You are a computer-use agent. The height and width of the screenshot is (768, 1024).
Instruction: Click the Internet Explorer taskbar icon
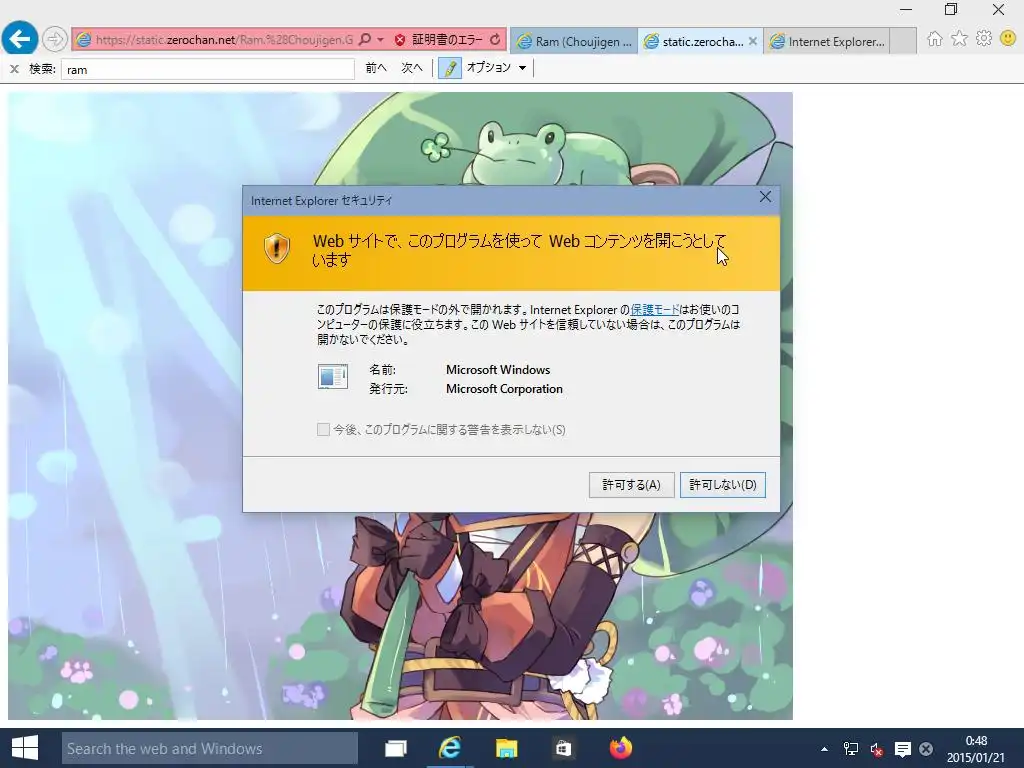click(x=450, y=748)
